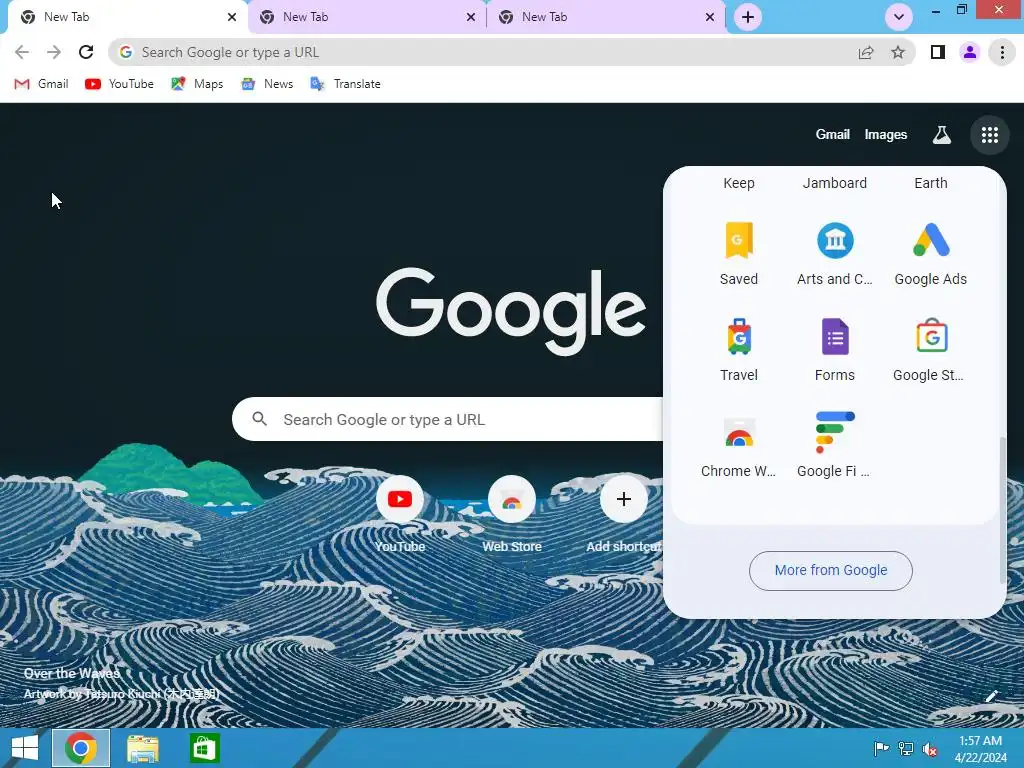Close the third New Tab
This screenshot has width=1024, height=768.
click(710, 17)
